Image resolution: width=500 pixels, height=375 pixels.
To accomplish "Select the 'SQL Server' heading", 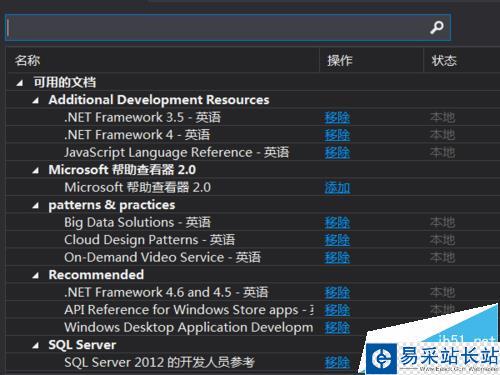I will (x=82, y=345).
